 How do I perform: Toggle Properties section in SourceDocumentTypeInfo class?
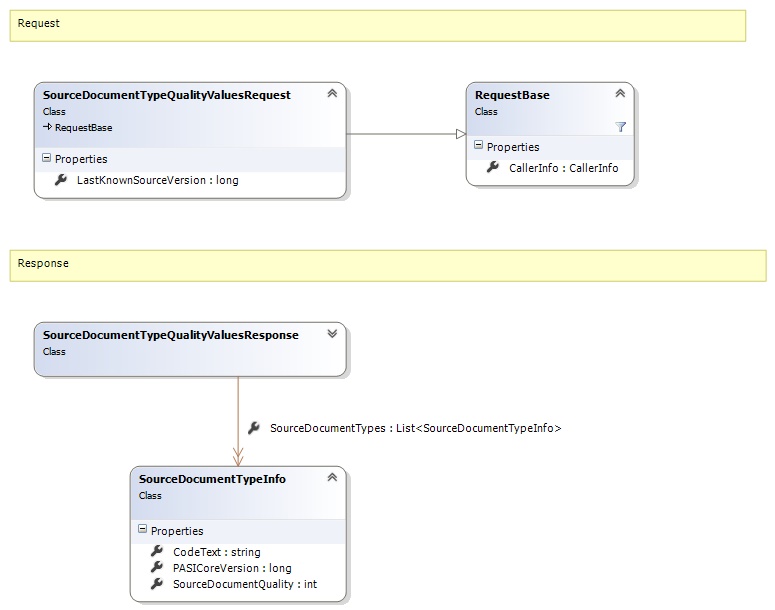(142, 531)
